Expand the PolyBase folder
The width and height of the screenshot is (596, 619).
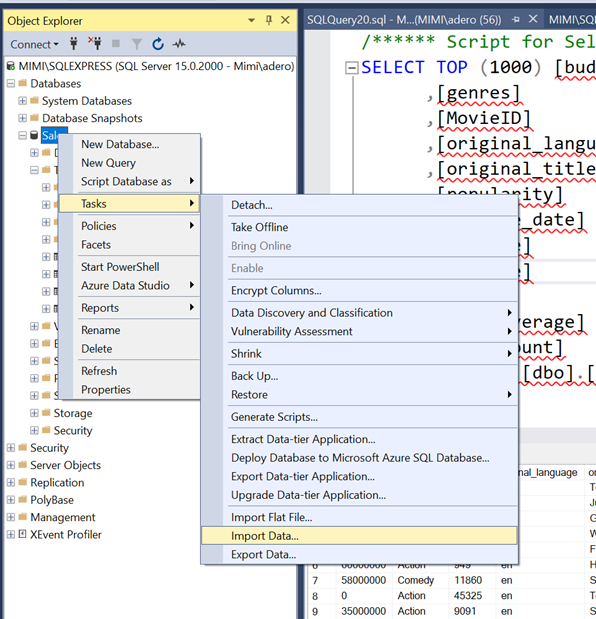click(x=11, y=500)
